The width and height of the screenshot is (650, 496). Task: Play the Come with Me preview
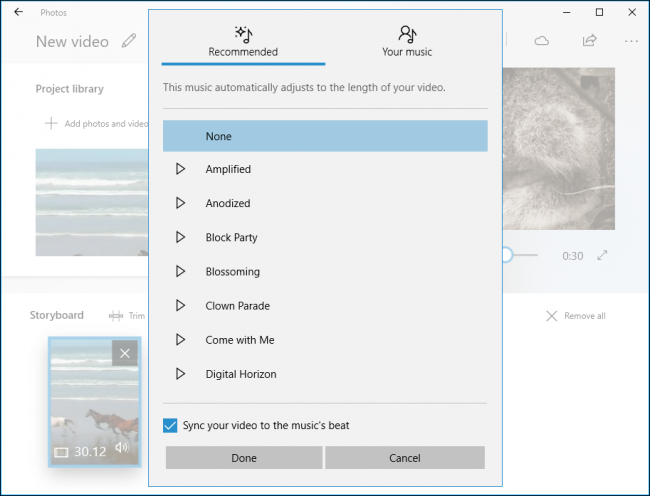point(180,340)
